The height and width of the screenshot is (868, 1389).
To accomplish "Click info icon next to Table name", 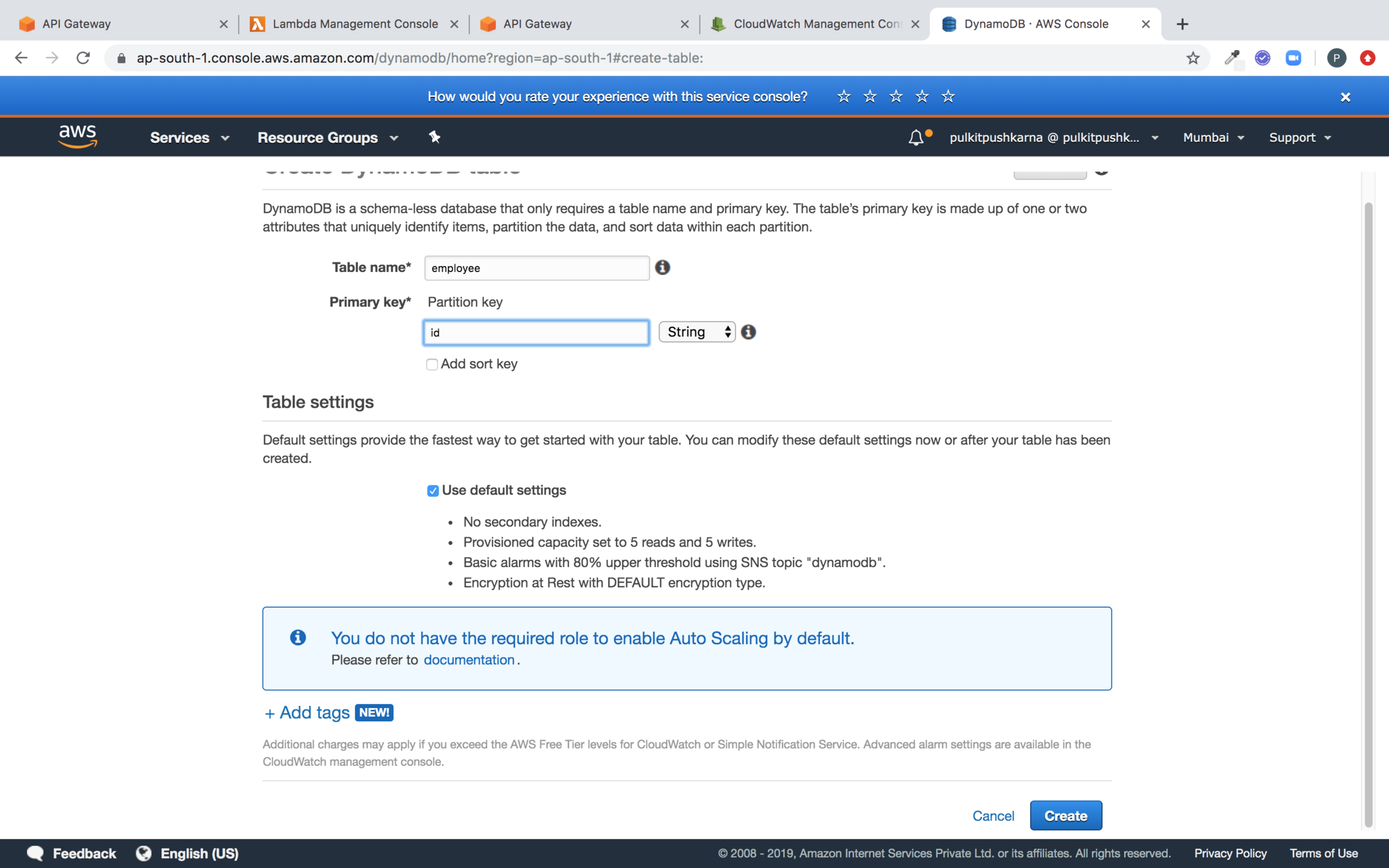I will tap(662, 267).
